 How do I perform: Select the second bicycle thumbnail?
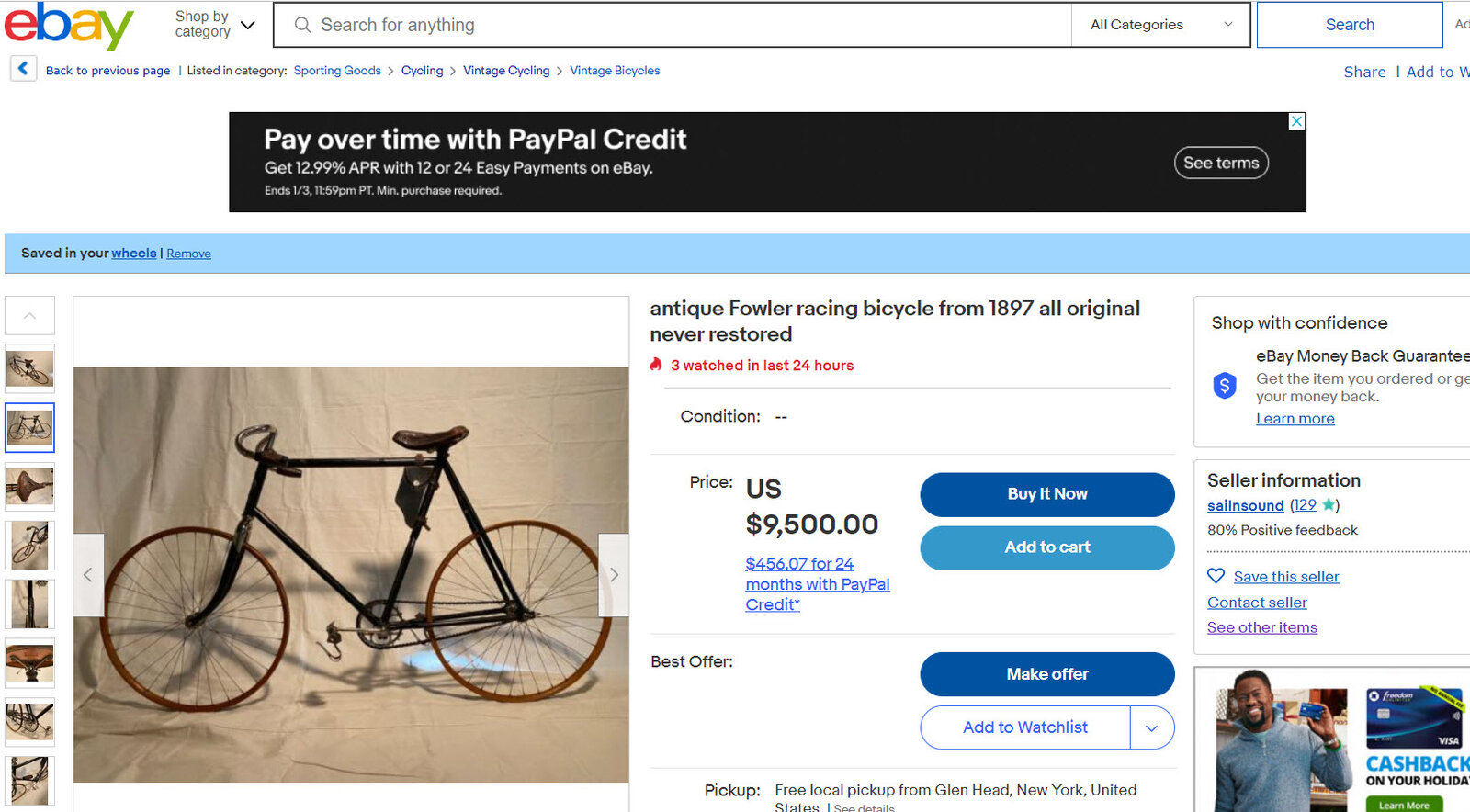29,427
